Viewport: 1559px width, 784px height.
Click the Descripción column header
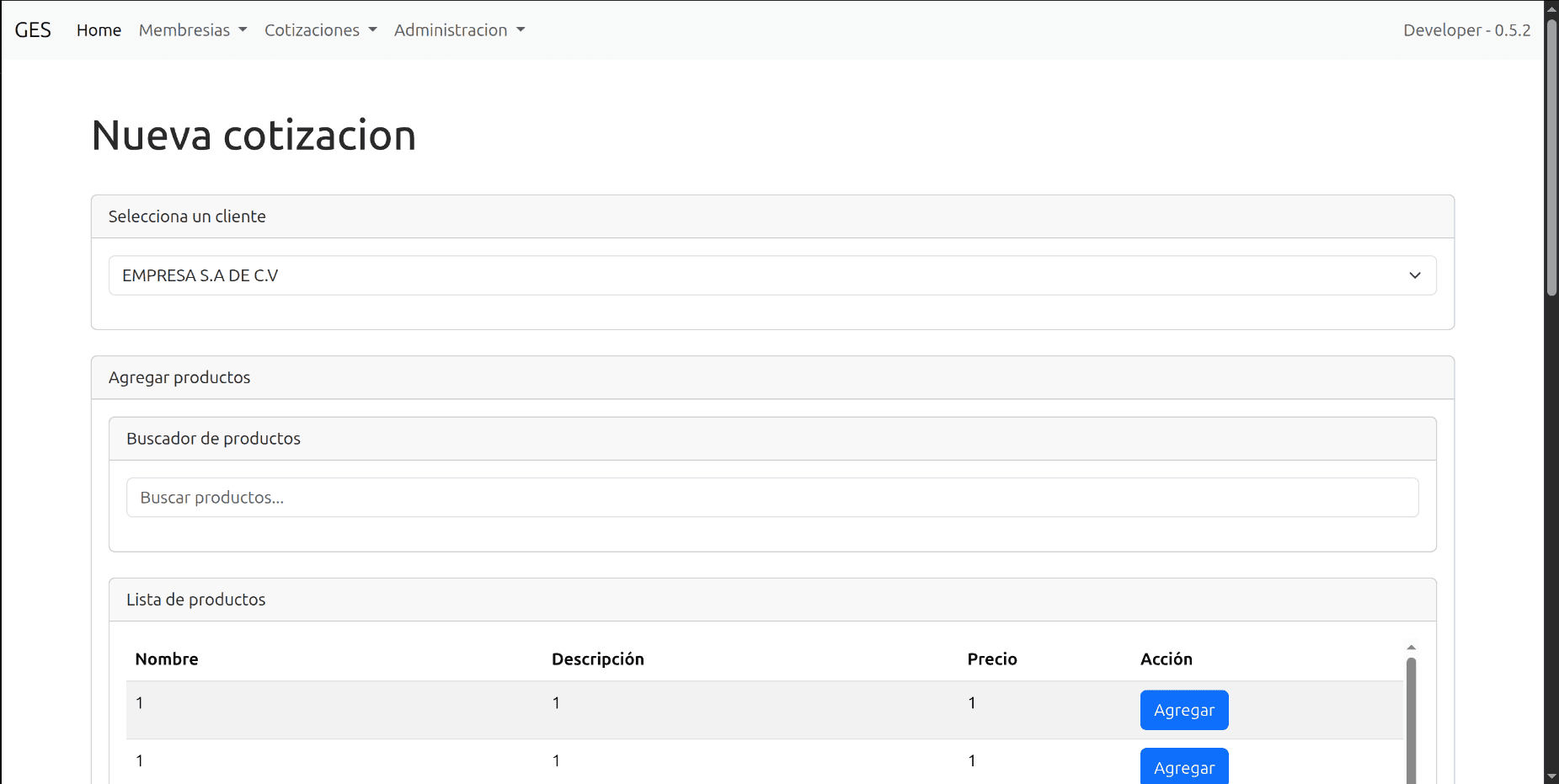[x=597, y=659]
